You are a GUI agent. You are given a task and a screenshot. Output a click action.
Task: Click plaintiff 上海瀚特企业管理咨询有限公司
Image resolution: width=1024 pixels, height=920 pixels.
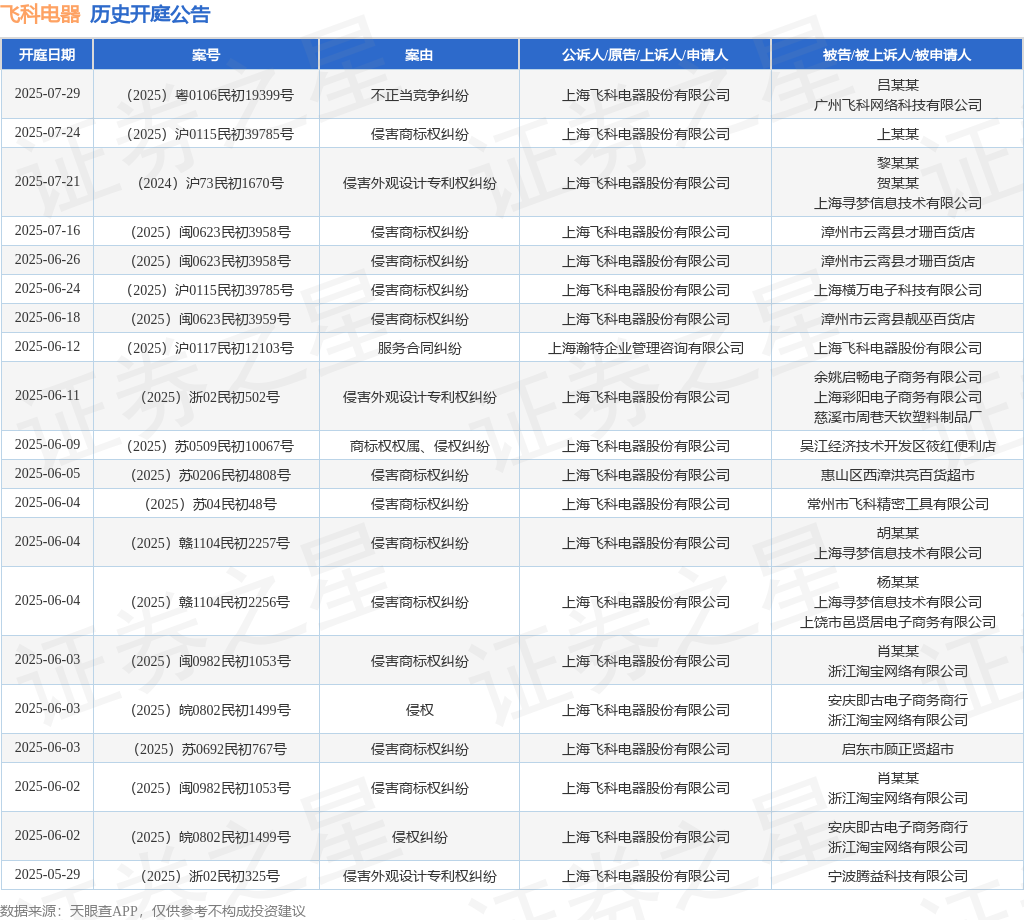click(645, 348)
